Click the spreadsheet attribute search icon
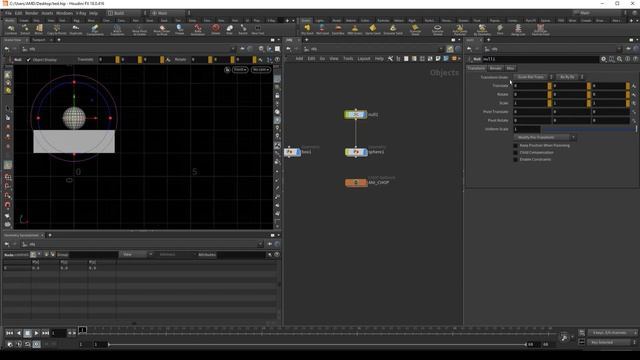This screenshot has width=640, height=360. click(269, 255)
